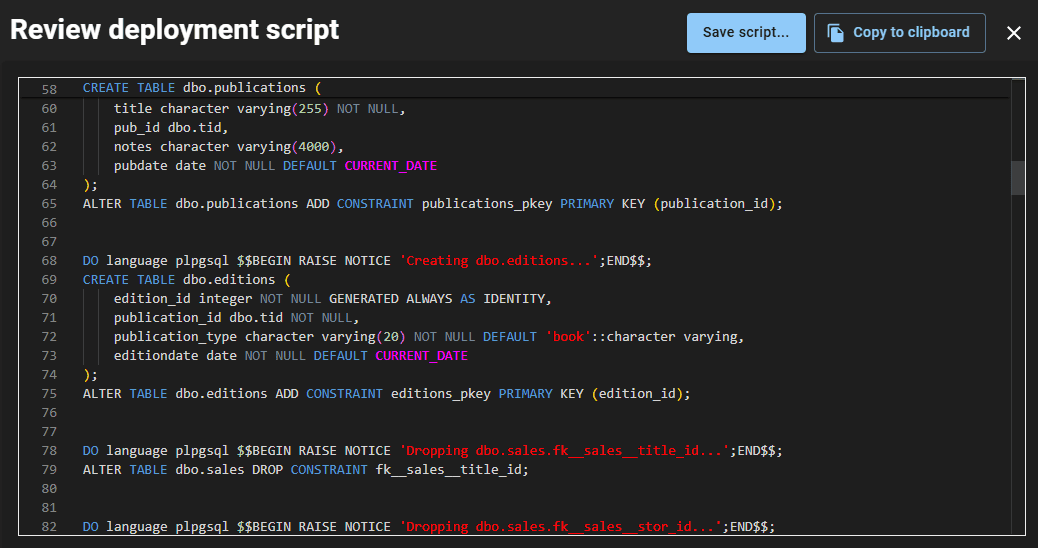The height and width of the screenshot is (548, 1038).
Task: Click the Save script... button
Action: click(746, 33)
